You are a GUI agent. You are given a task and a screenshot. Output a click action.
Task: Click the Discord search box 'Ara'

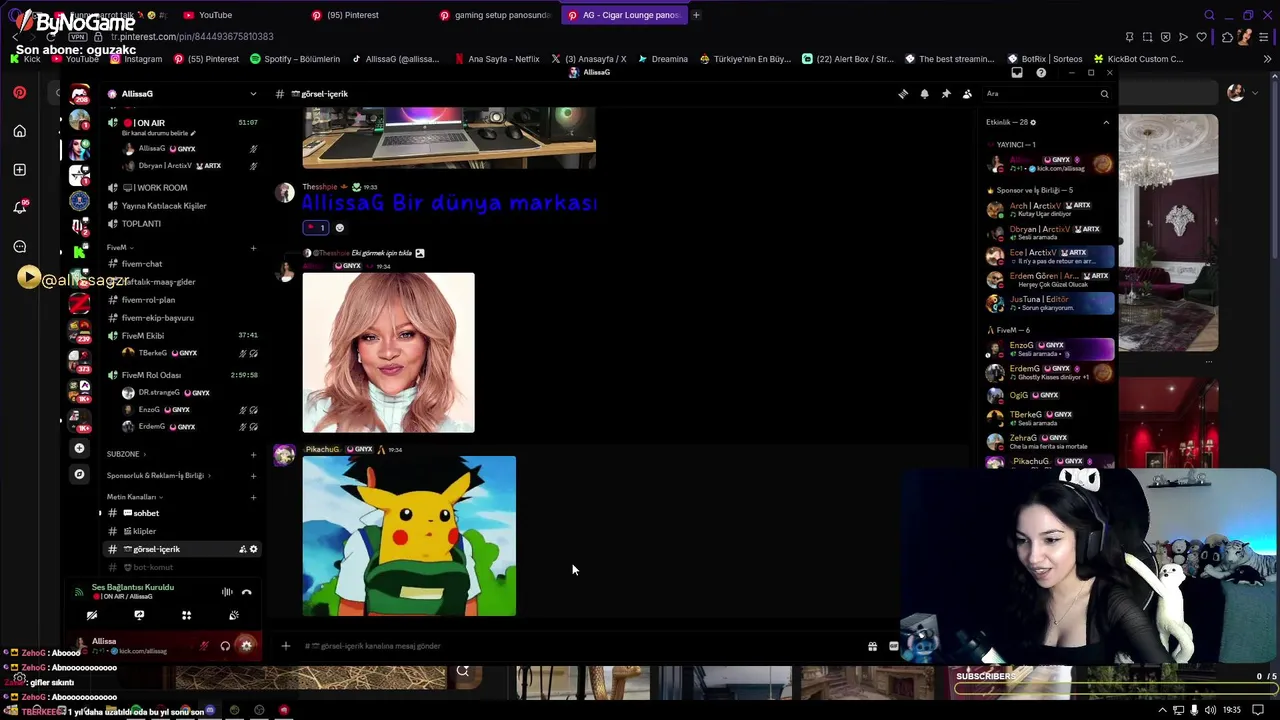(1046, 94)
